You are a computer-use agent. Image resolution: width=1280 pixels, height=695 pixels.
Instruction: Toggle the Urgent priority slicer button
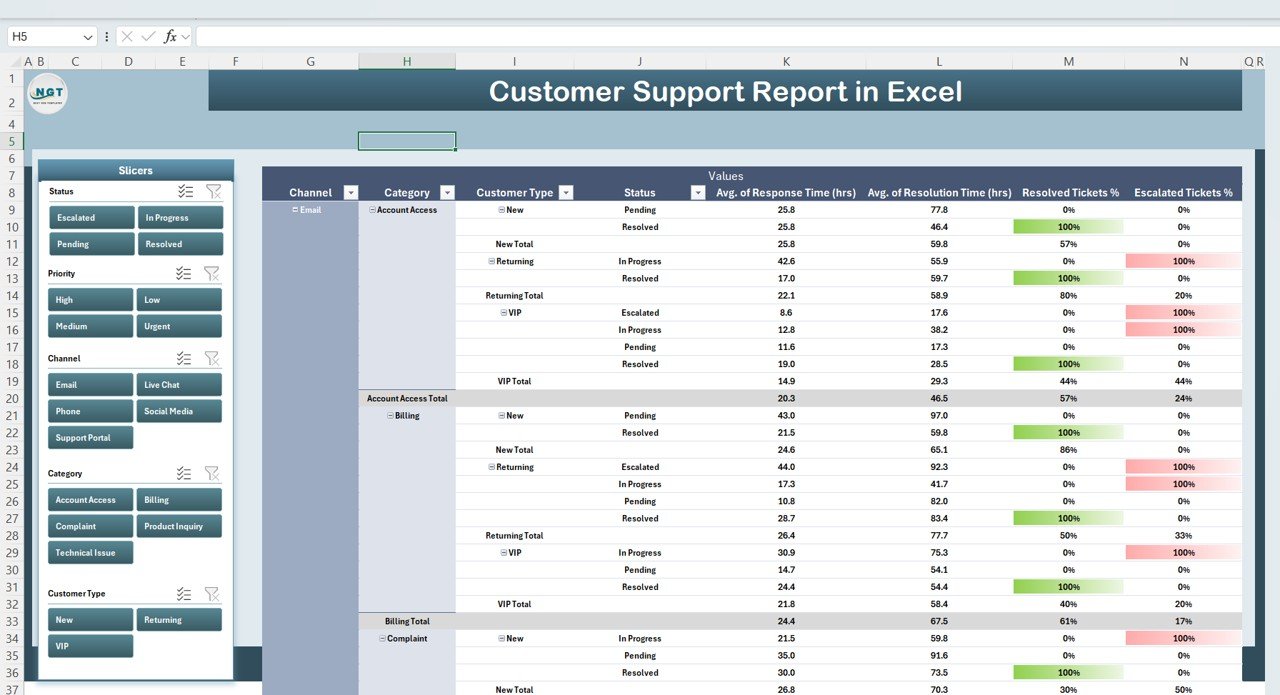click(x=179, y=326)
